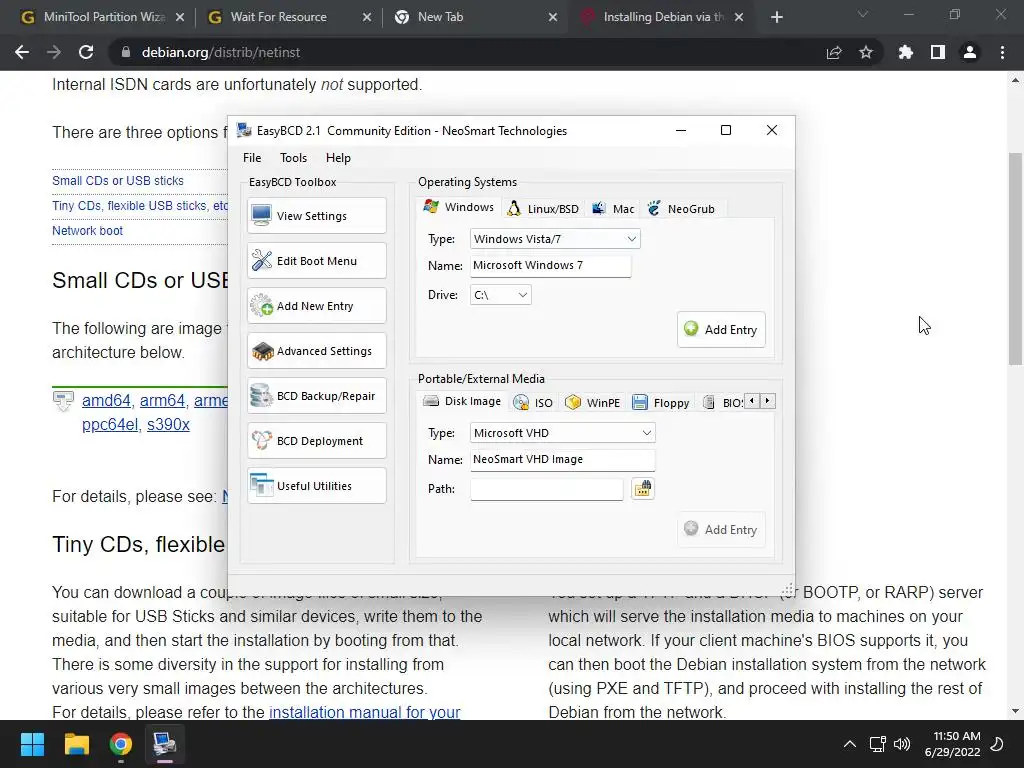Click the Add New Entry toolbox button
The image size is (1024, 768).
[x=317, y=306]
